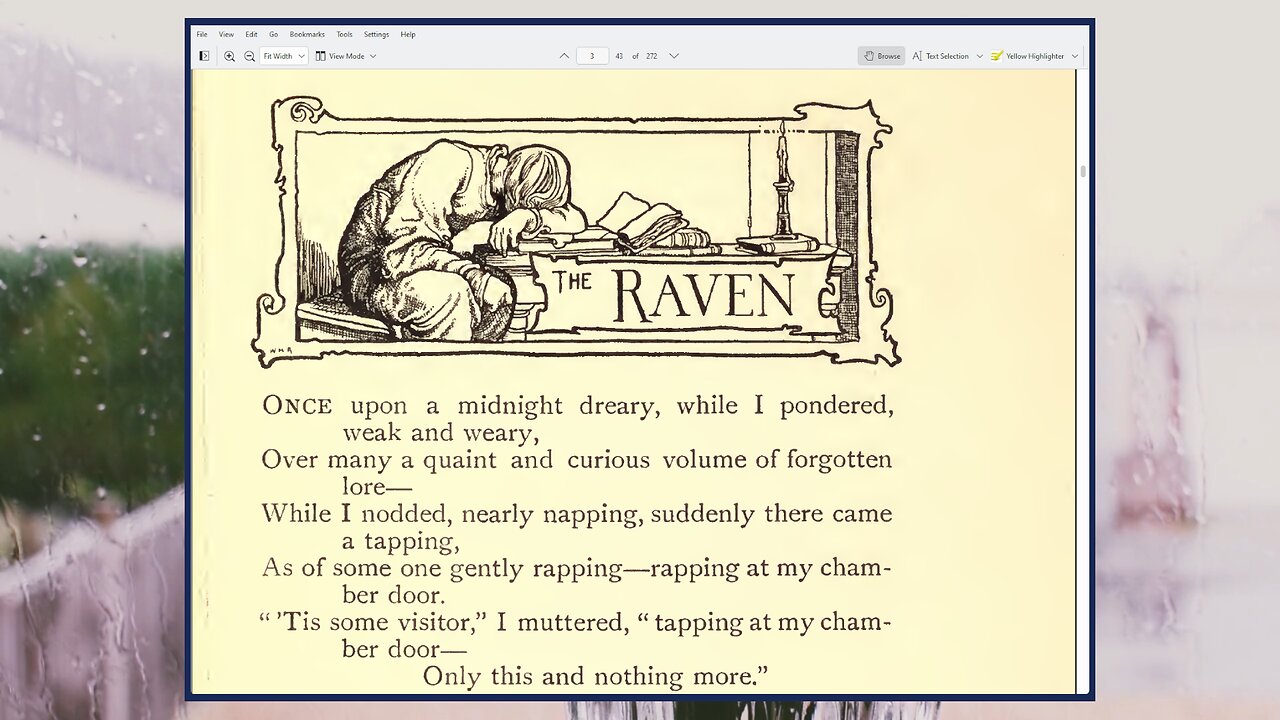This screenshot has width=1280, height=720.
Task: Open the Bookmarks menu
Action: (x=307, y=34)
